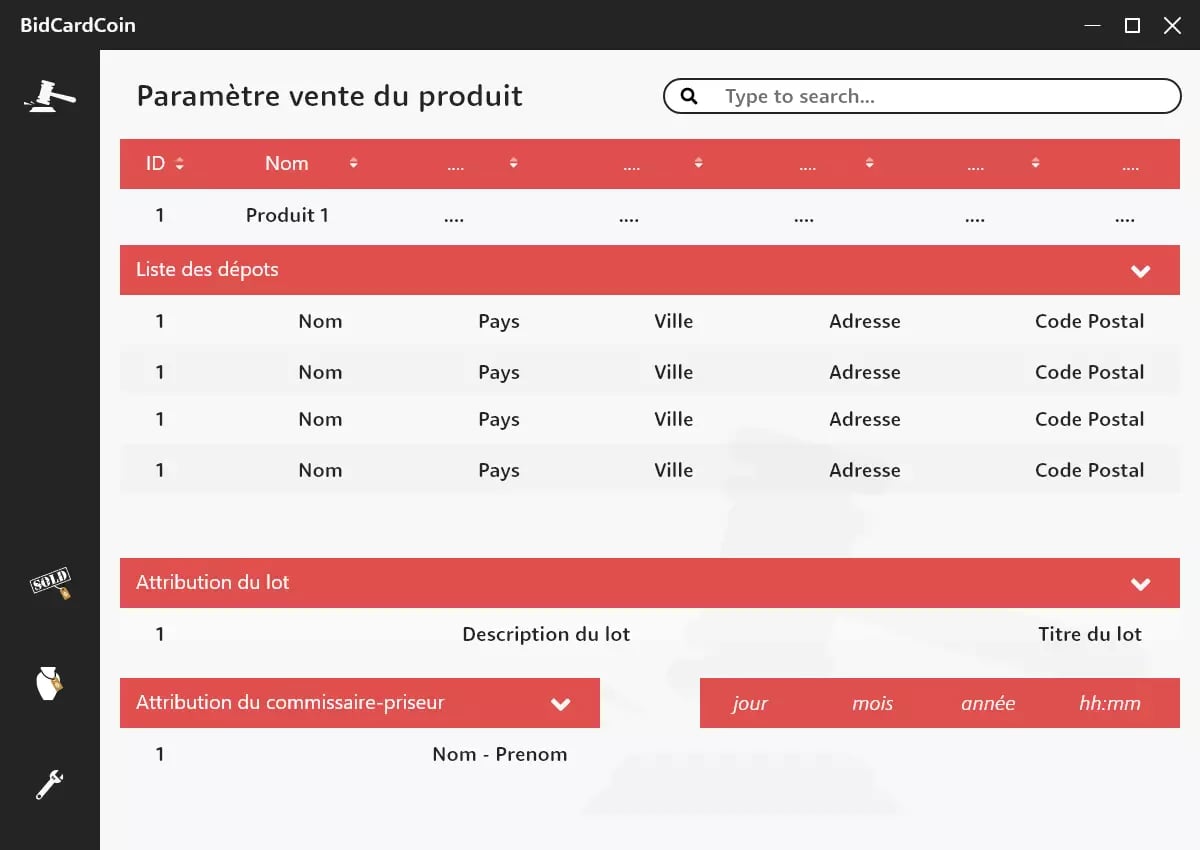Select the mois date field

coord(872,703)
